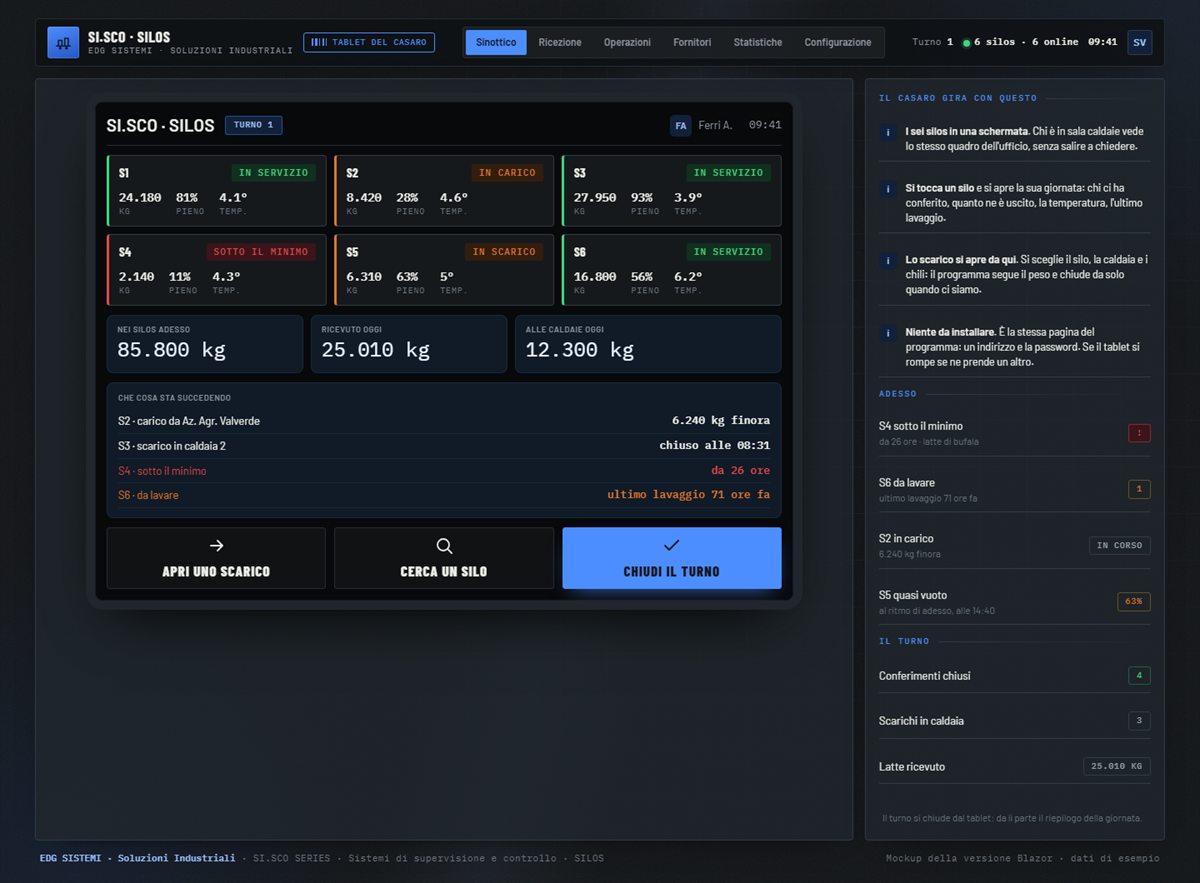Image resolution: width=1200 pixels, height=883 pixels.
Task: Click the info icon next to 'I sei silos in una schermata'
Action: 888,133
